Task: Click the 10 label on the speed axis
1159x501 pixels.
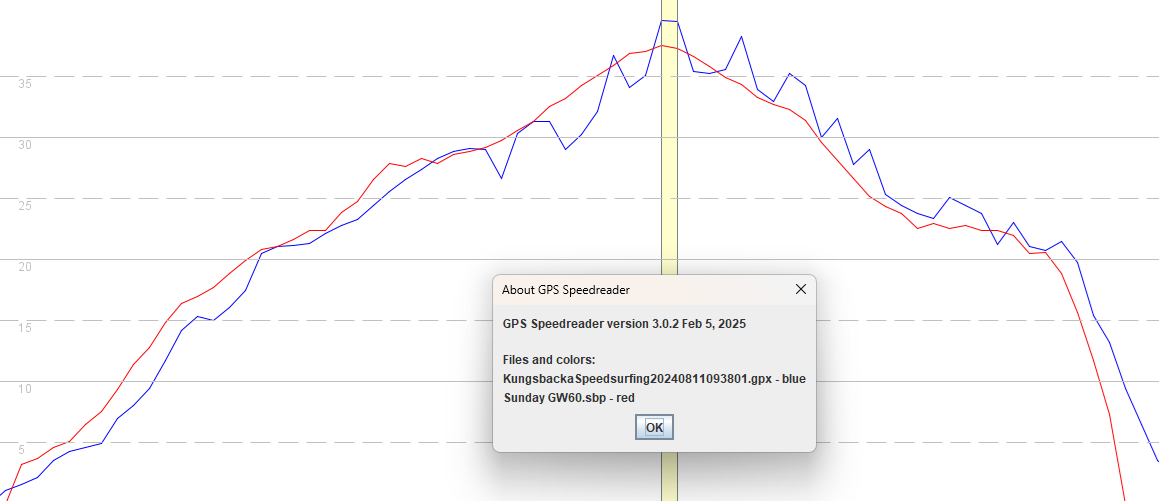Action: coord(24,389)
